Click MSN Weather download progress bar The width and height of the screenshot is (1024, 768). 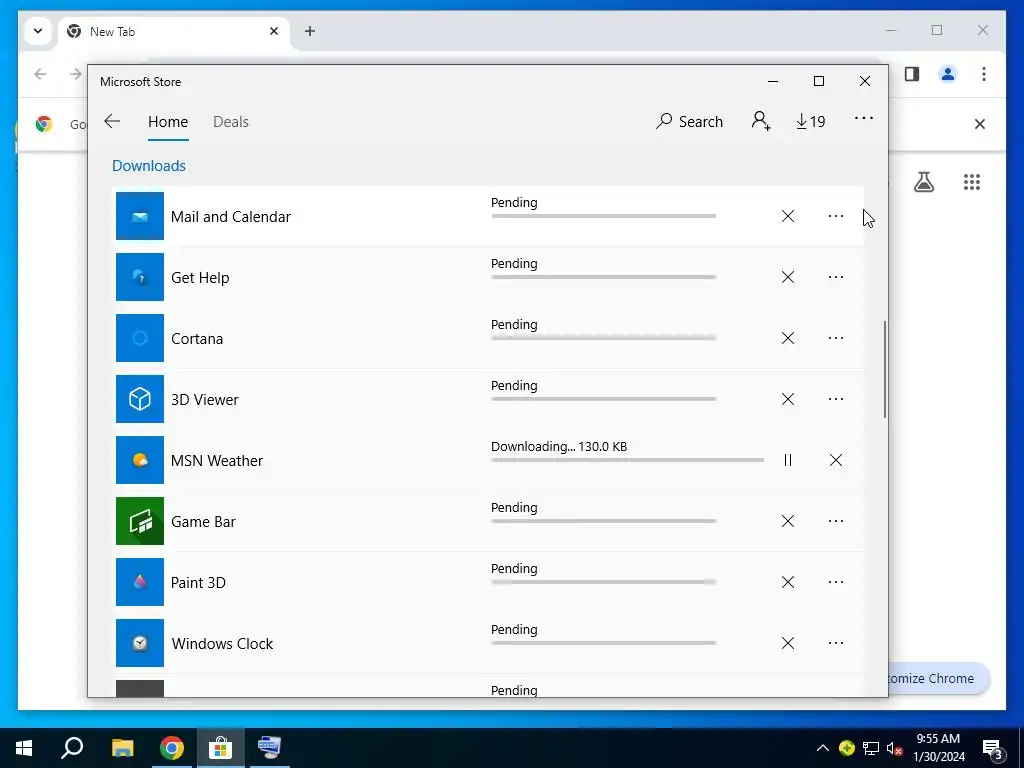click(x=627, y=460)
